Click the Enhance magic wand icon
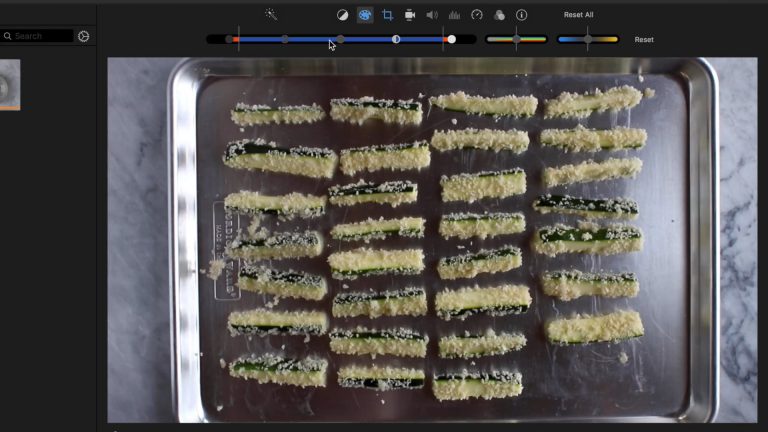Image resolution: width=768 pixels, height=432 pixels. (271, 15)
